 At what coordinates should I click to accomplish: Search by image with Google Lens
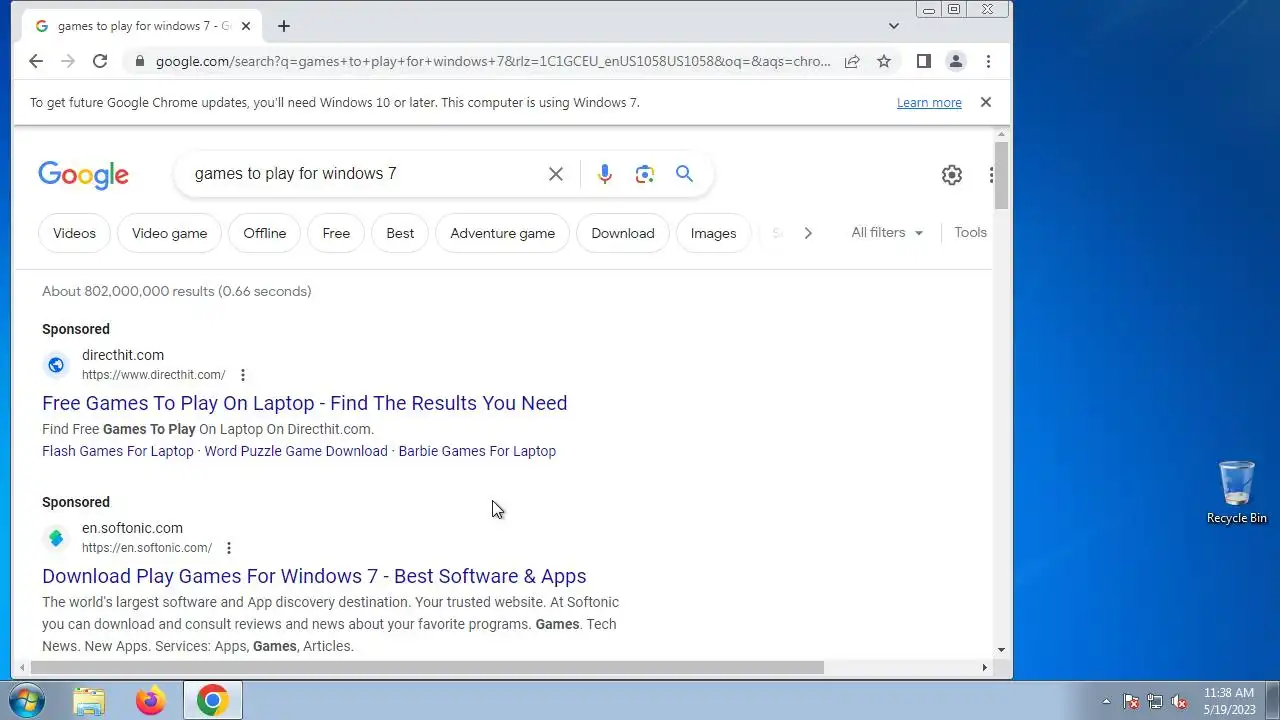click(645, 174)
